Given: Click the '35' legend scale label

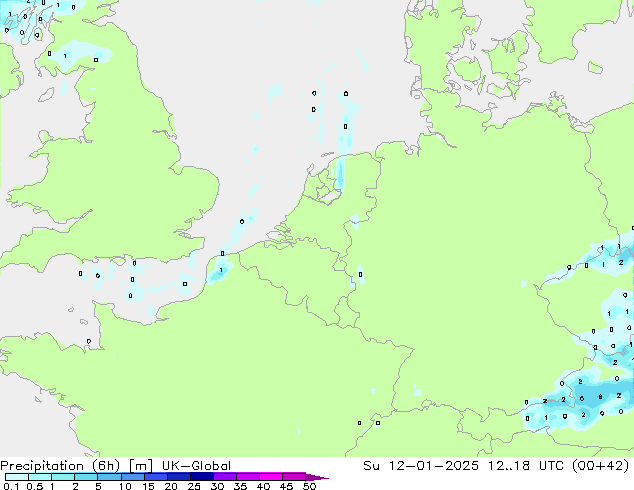Looking at the screenshot, I should pyautogui.click(x=240, y=486).
